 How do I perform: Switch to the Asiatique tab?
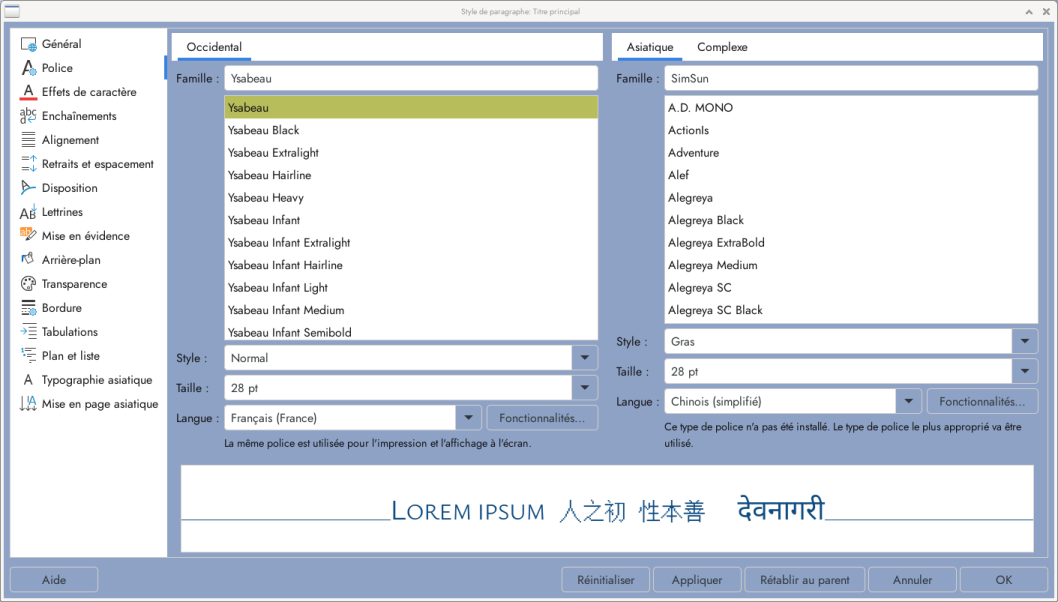[649, 47]
